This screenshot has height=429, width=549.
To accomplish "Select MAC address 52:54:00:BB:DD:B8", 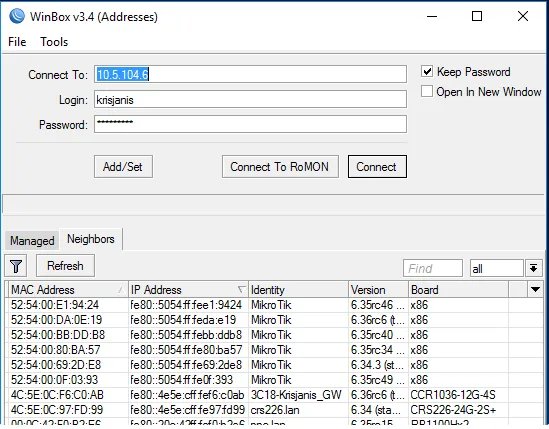I will click(58, 335).
